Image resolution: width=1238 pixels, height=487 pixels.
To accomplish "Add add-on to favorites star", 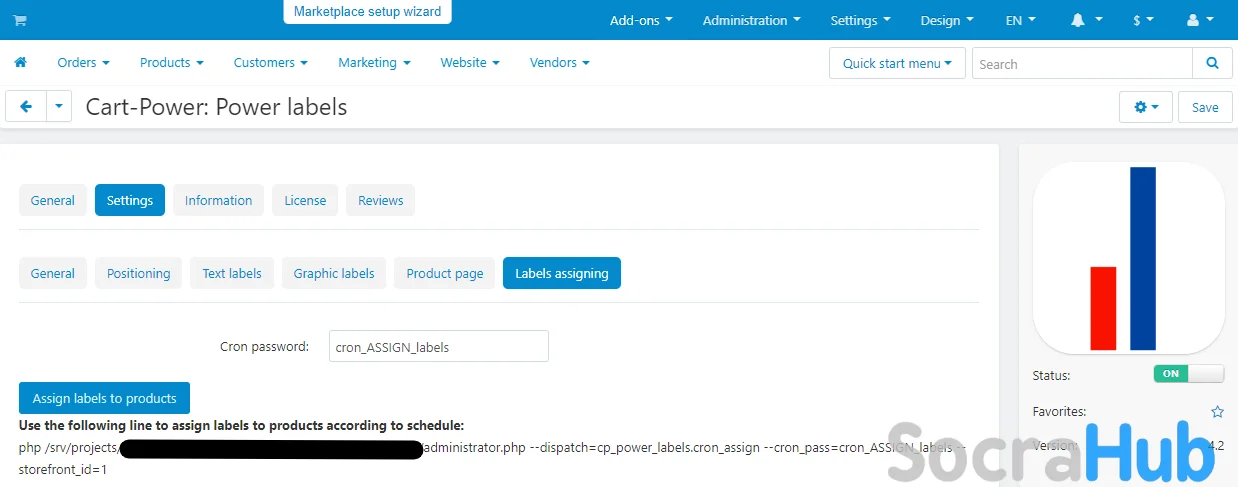I will (x=1217, y=411).
